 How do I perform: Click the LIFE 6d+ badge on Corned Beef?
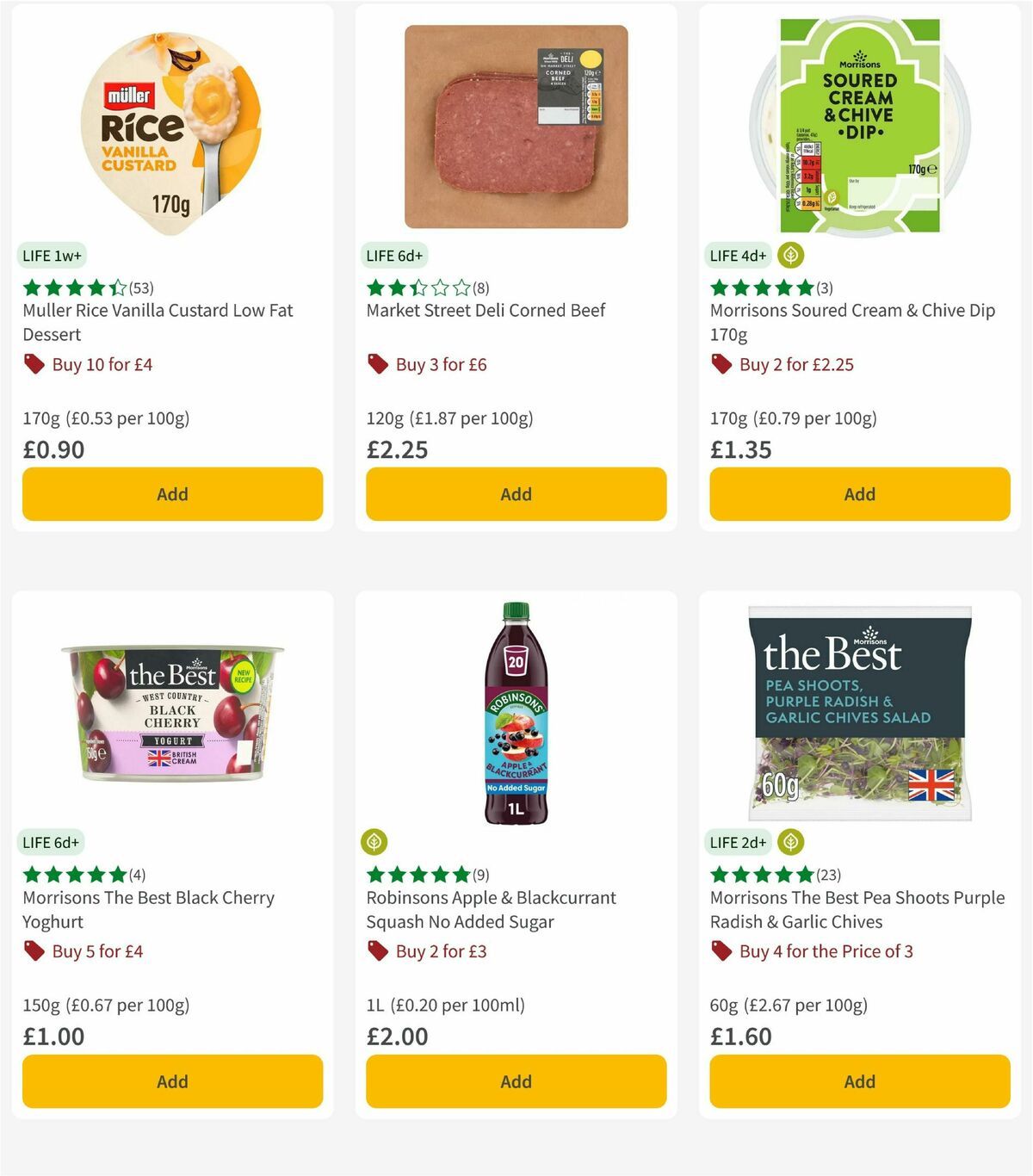pos(393,255)
